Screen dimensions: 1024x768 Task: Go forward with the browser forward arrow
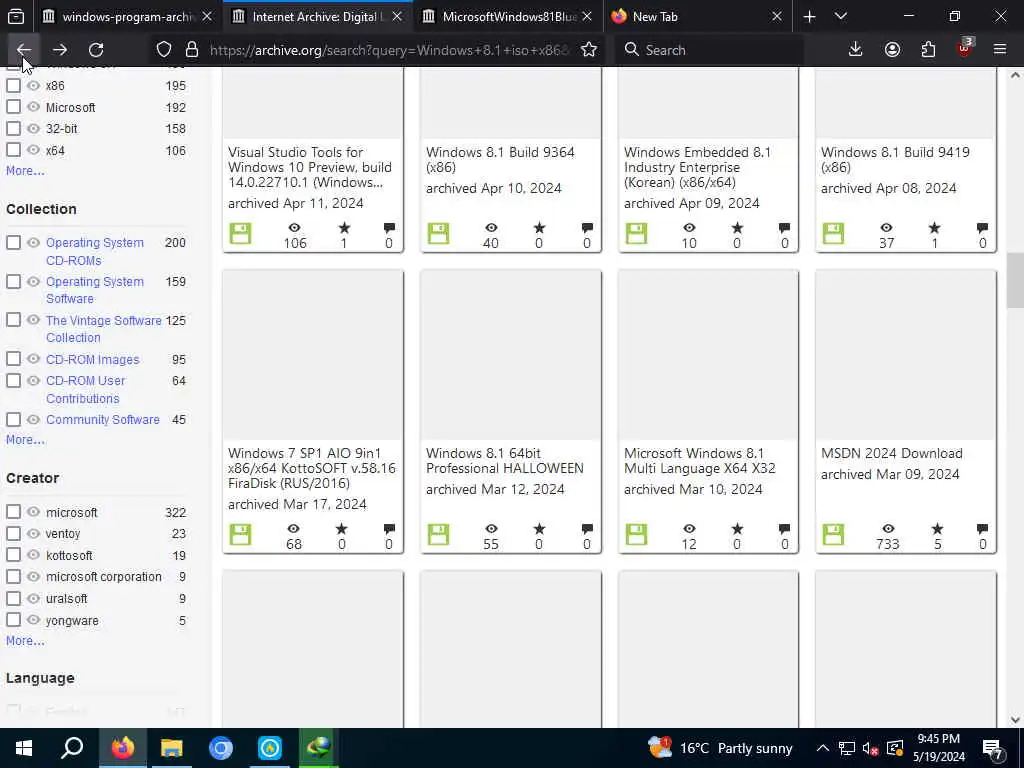click(60, 50)
